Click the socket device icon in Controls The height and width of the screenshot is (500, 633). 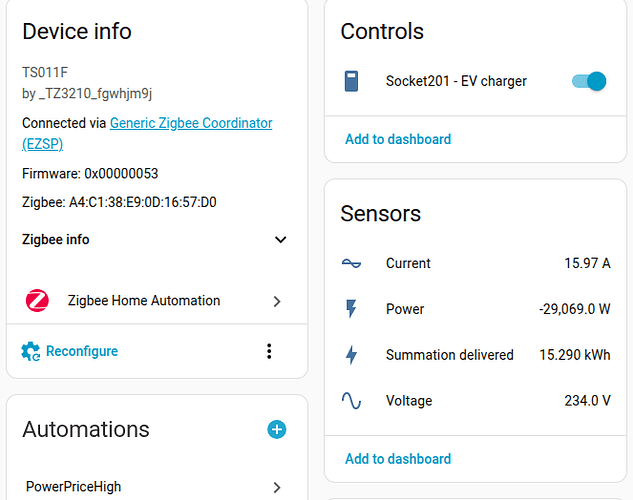click(x=351, y=81)
